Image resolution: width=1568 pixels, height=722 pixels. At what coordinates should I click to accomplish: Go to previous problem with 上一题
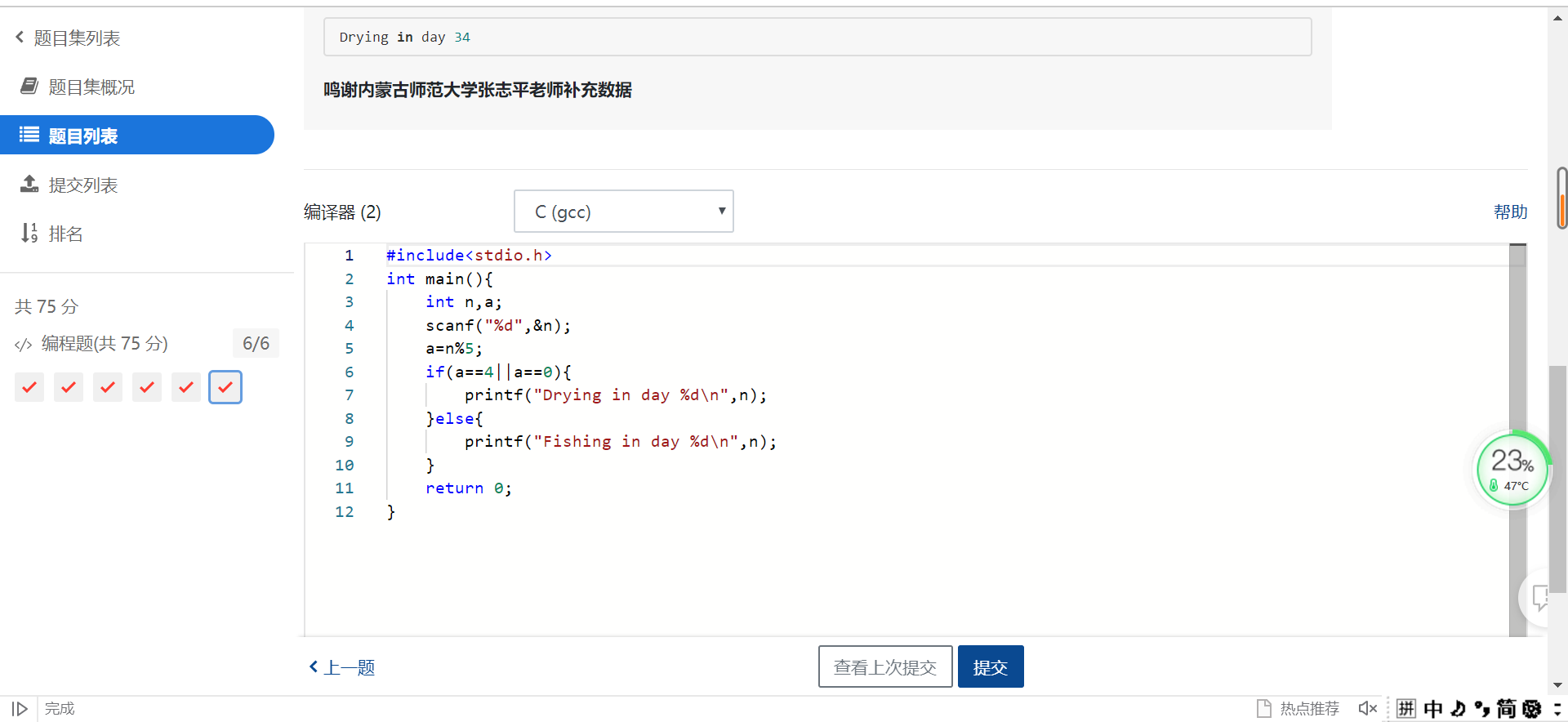342,667
